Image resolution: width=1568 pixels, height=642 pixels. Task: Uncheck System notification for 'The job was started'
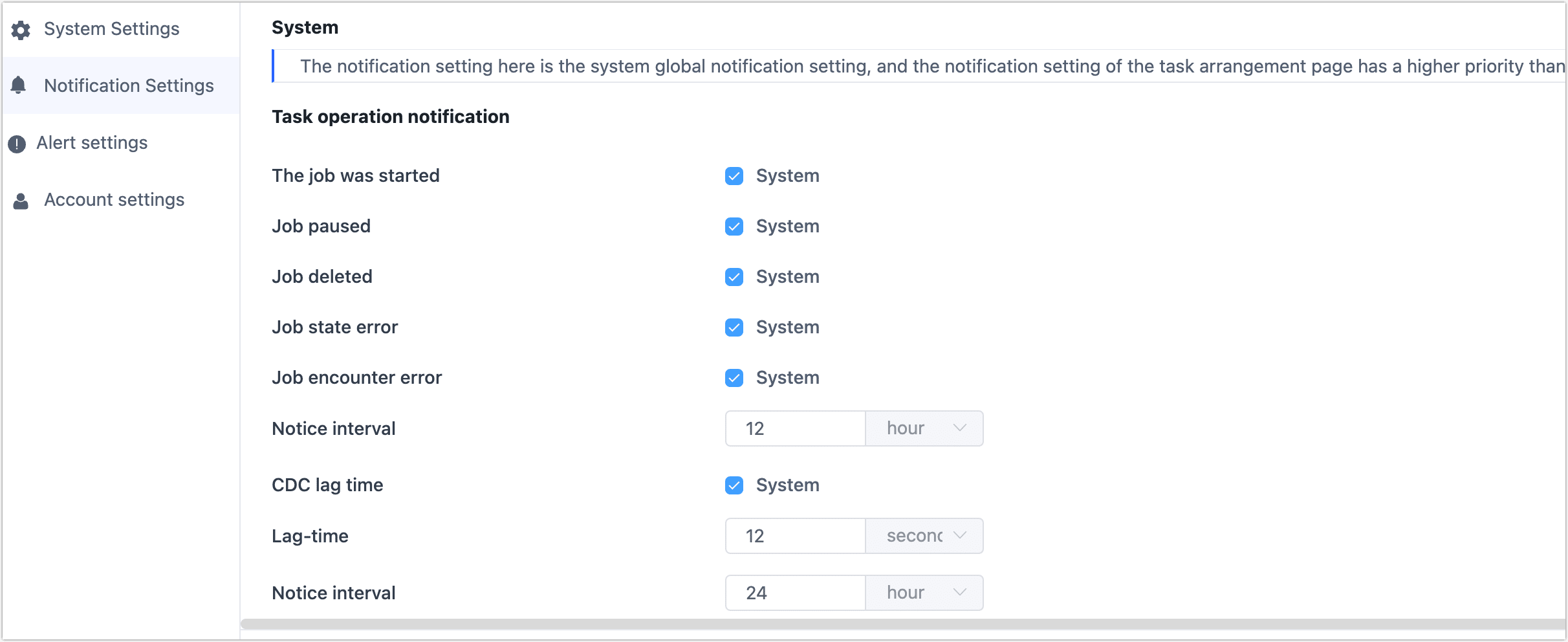[734, 175]
